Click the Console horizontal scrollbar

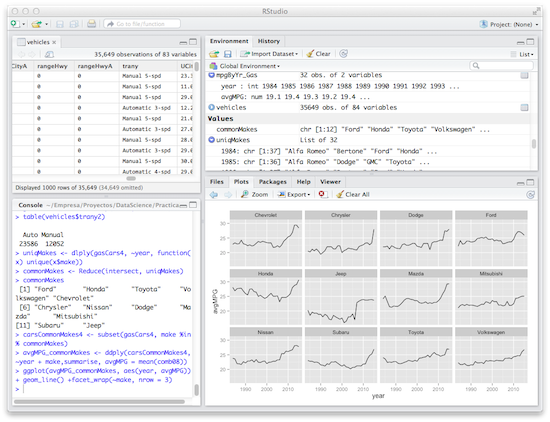tap(99, 402)
